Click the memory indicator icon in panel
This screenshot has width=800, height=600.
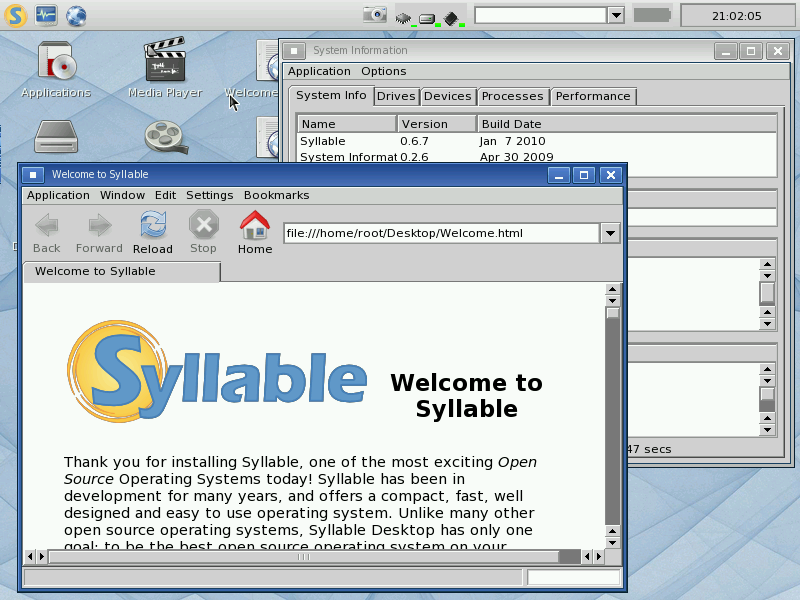pyautogui.click(x=452, y=19)
